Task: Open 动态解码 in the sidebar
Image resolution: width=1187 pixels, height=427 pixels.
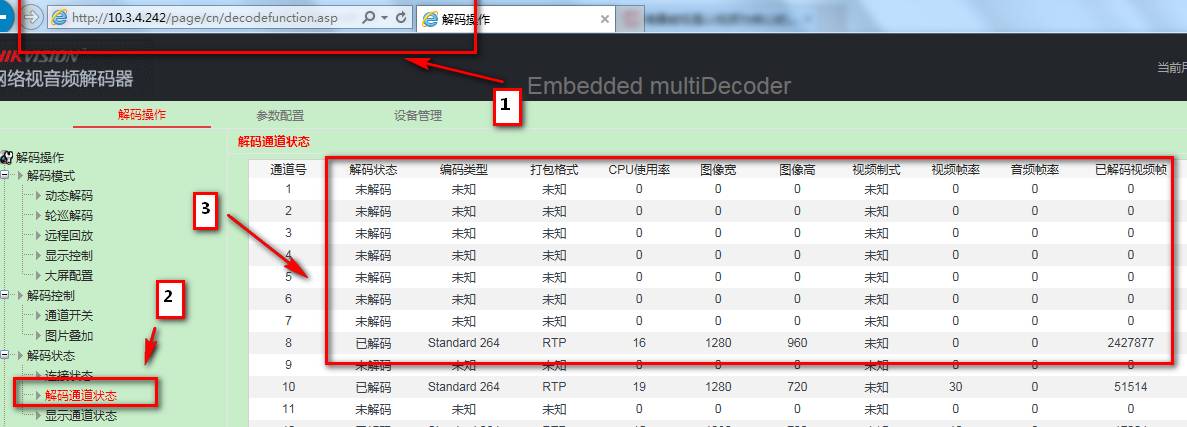Action: click(x=68, y=195)
